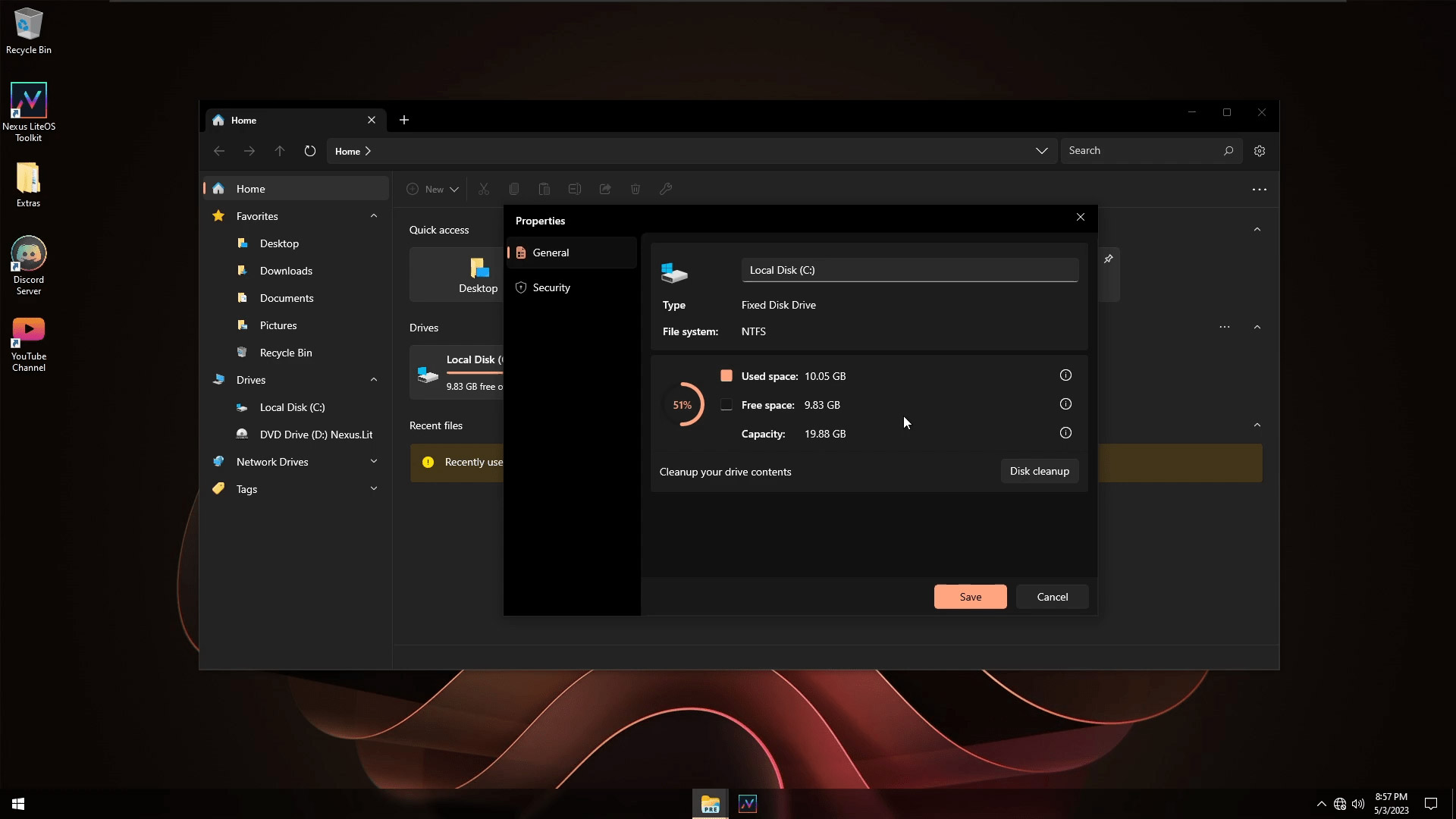1456x819 pixels.
Task: Open the address bar history dropdown
Action: [1042, 151]
